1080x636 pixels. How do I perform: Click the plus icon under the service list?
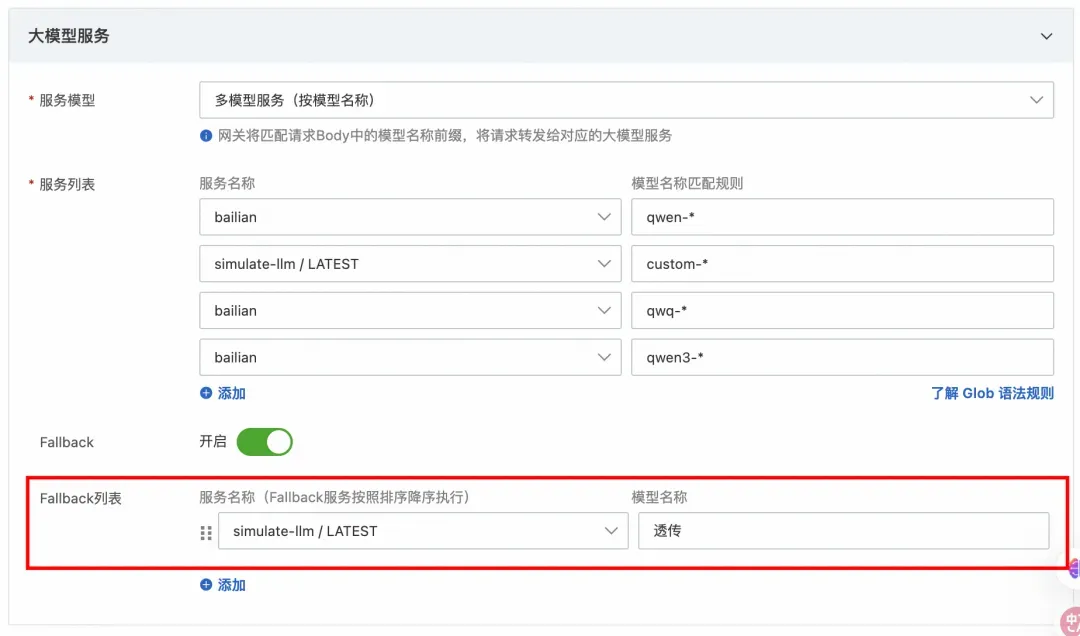click(x=206, y=393)
